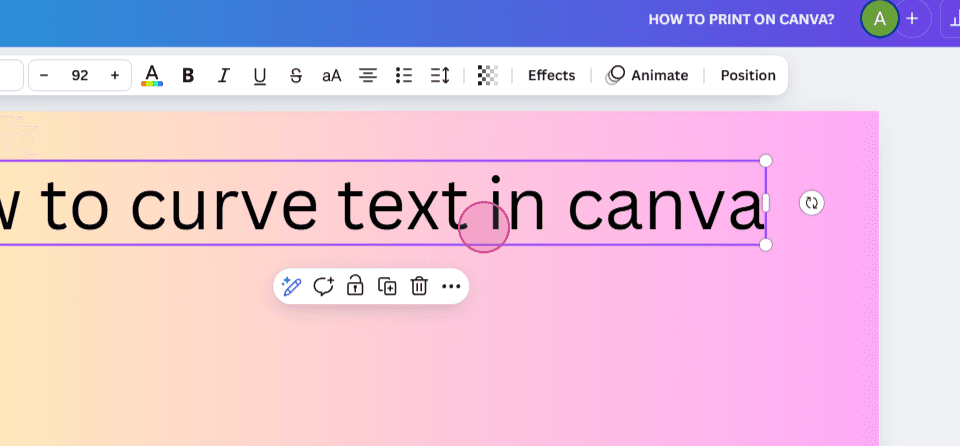Click the Magic Write pencil icon
The image size is (960, 446).
(x=291, y=286)
